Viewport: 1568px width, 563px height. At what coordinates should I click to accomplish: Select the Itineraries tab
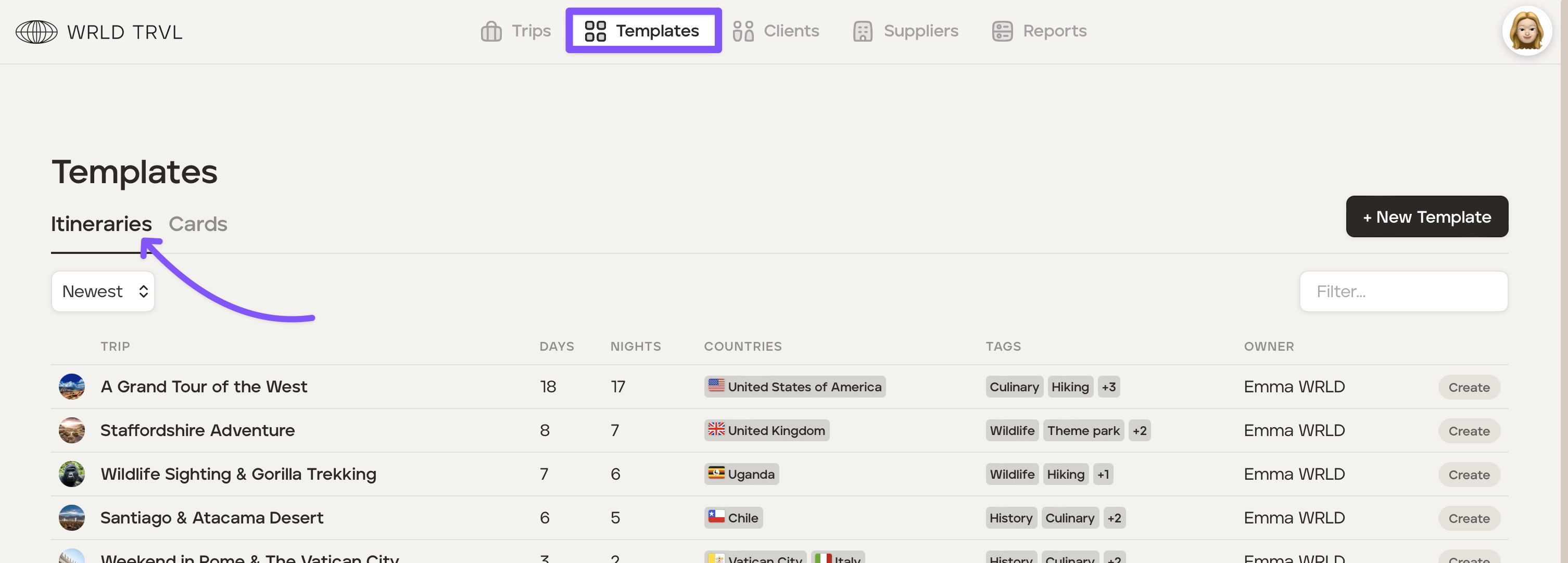point(101,224)
